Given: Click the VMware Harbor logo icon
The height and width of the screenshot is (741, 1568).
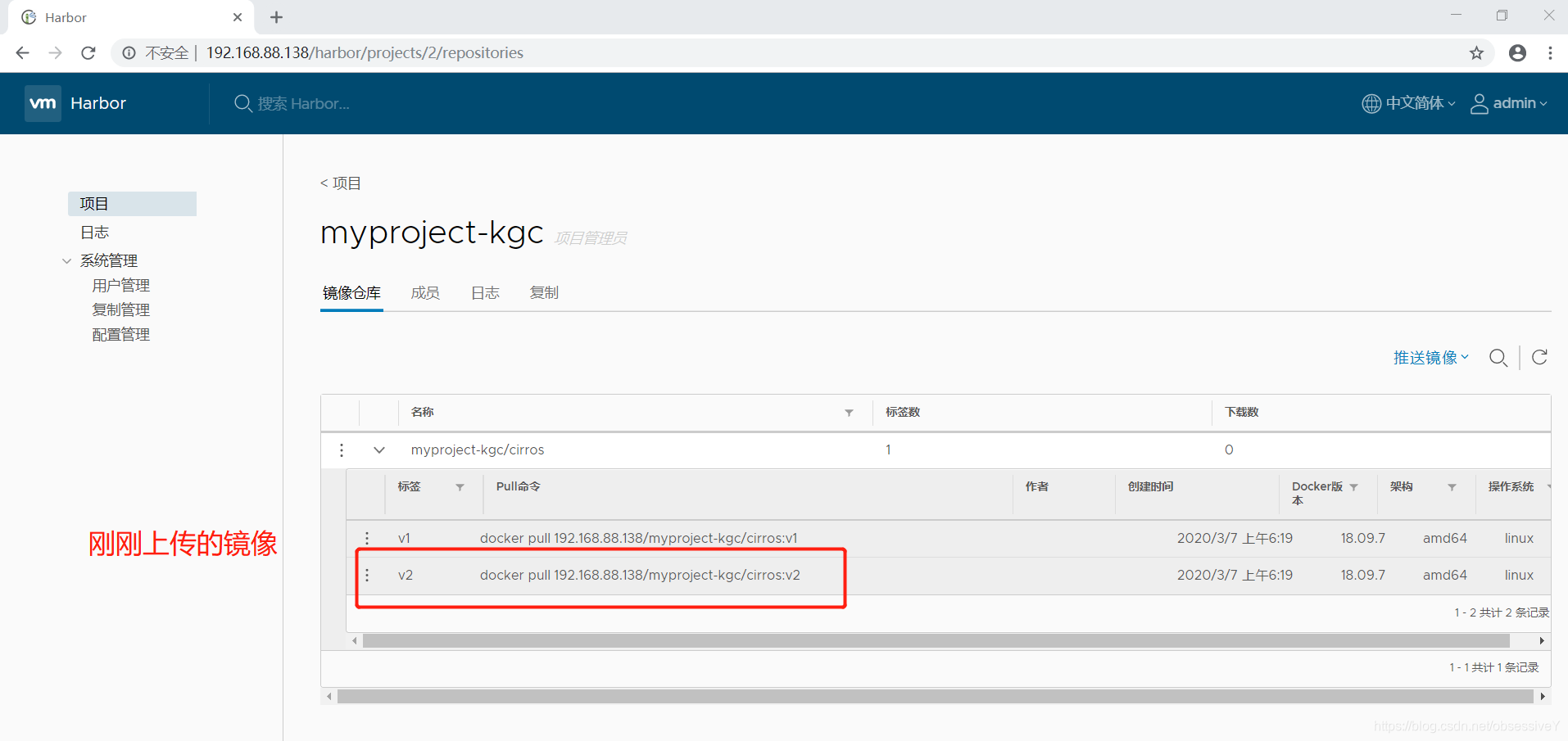Looking at the screenshot, I should [x=43, y=103].
